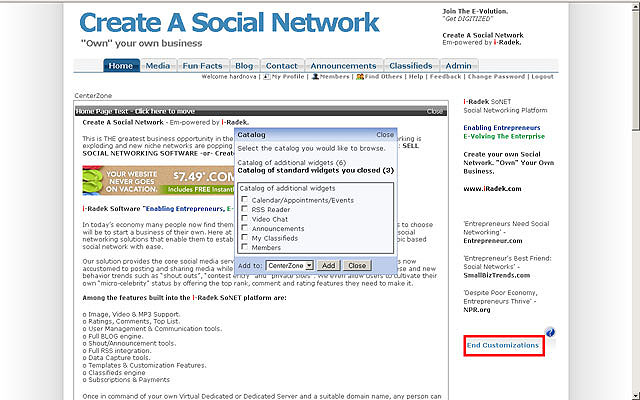Select the My Classifieds widget checkbox
Image resolution: width=640 pixels, height=400 pixels.
tap(246, 238)
